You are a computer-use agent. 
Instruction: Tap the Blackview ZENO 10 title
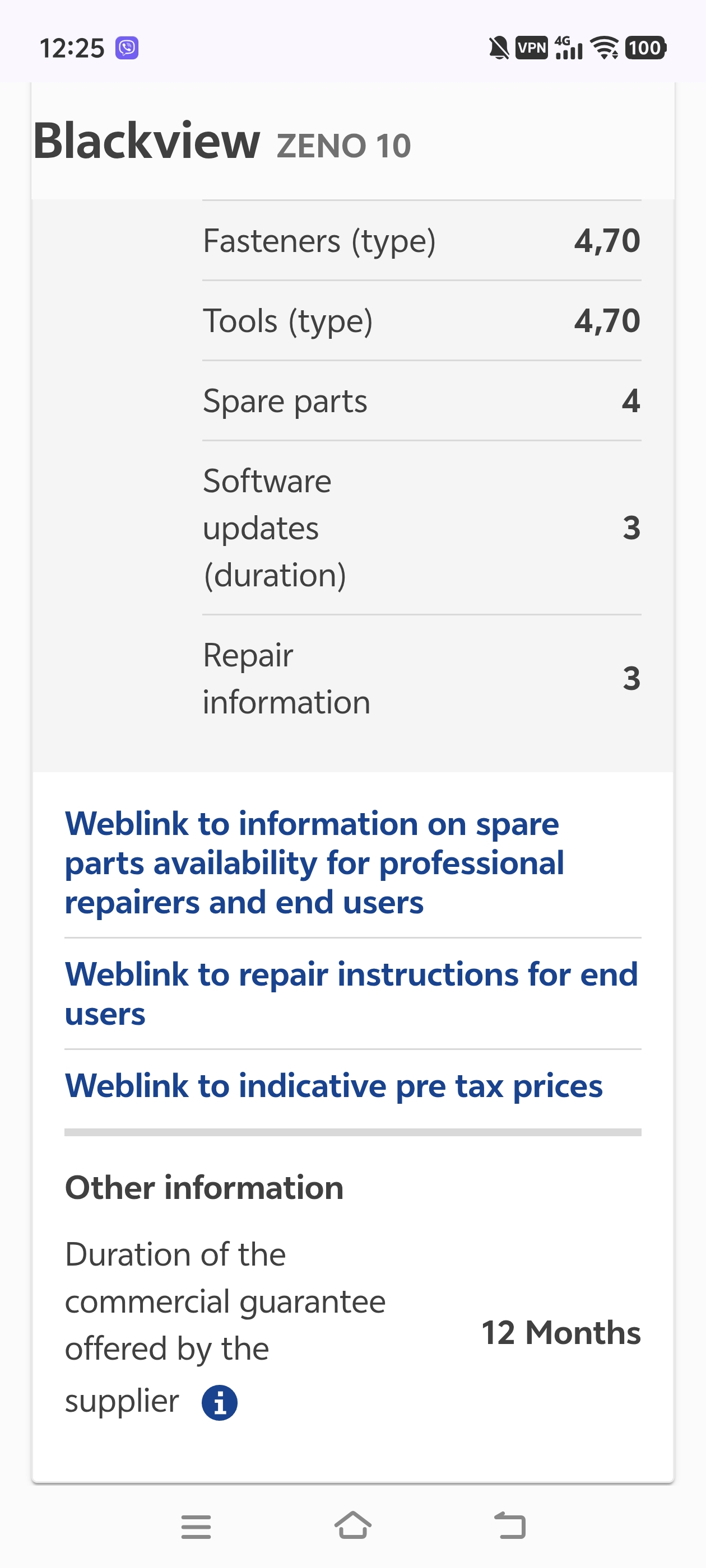[222, 142]
